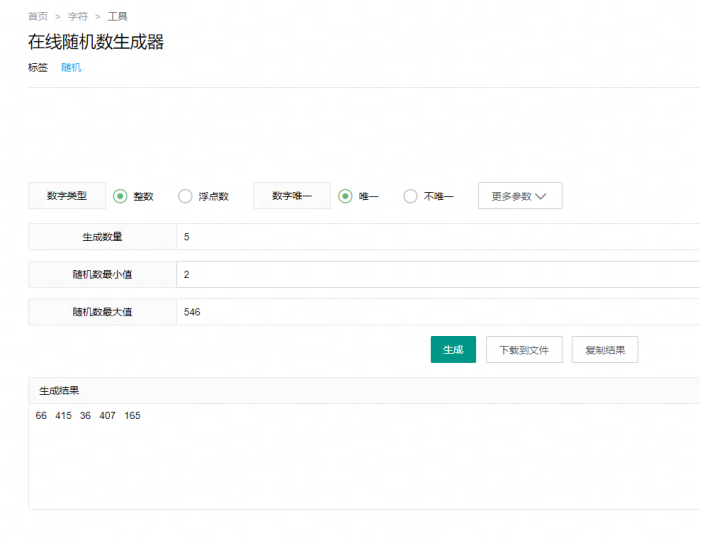Click the 随机数最大值 field showing 546

click(x=436, y=312)
